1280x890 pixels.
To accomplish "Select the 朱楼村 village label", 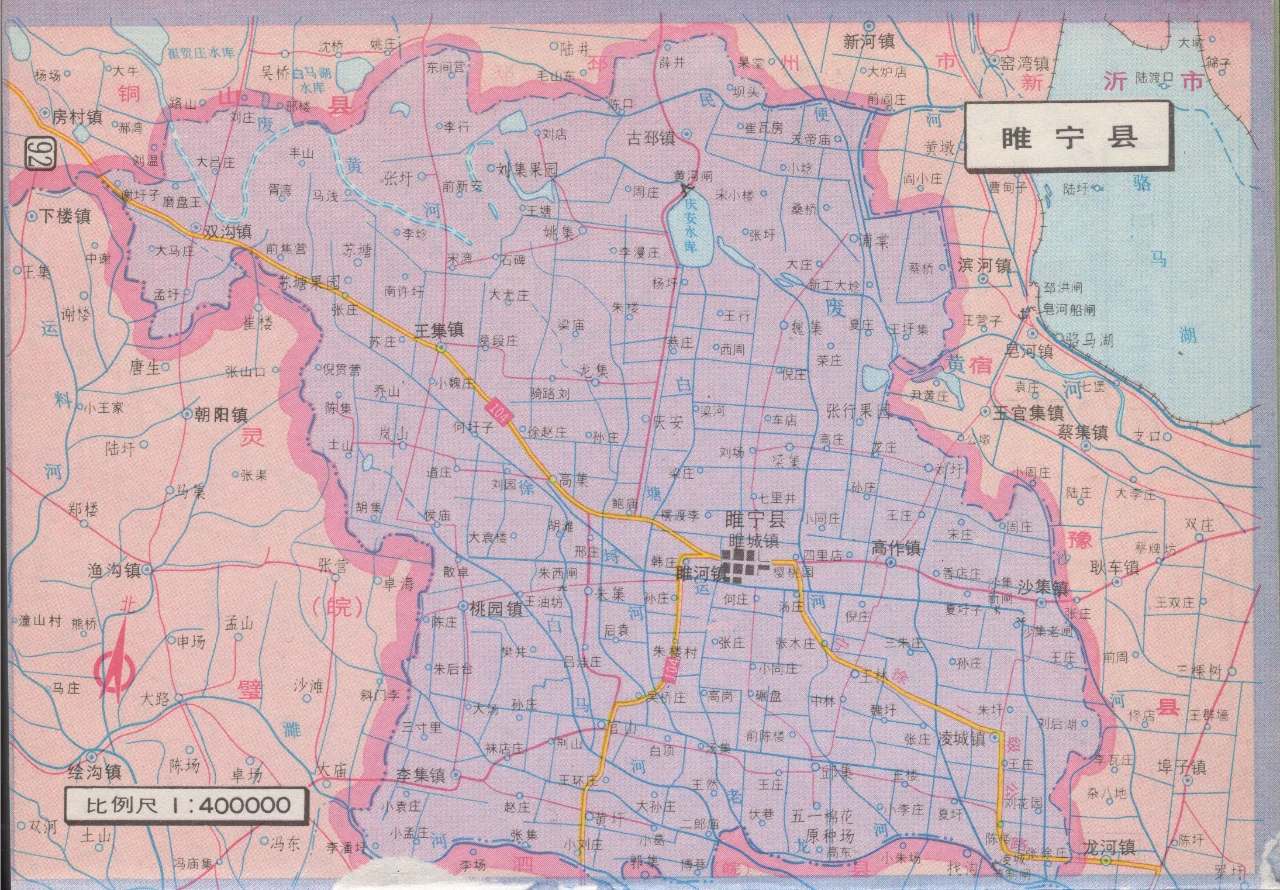I will [674, 650].
